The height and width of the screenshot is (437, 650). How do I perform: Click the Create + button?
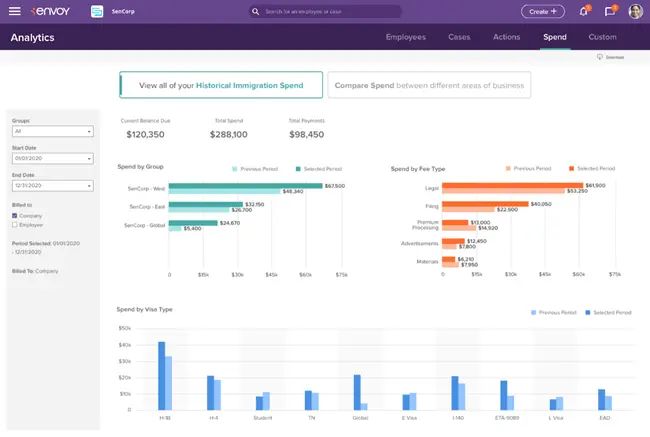coord(543,12)
